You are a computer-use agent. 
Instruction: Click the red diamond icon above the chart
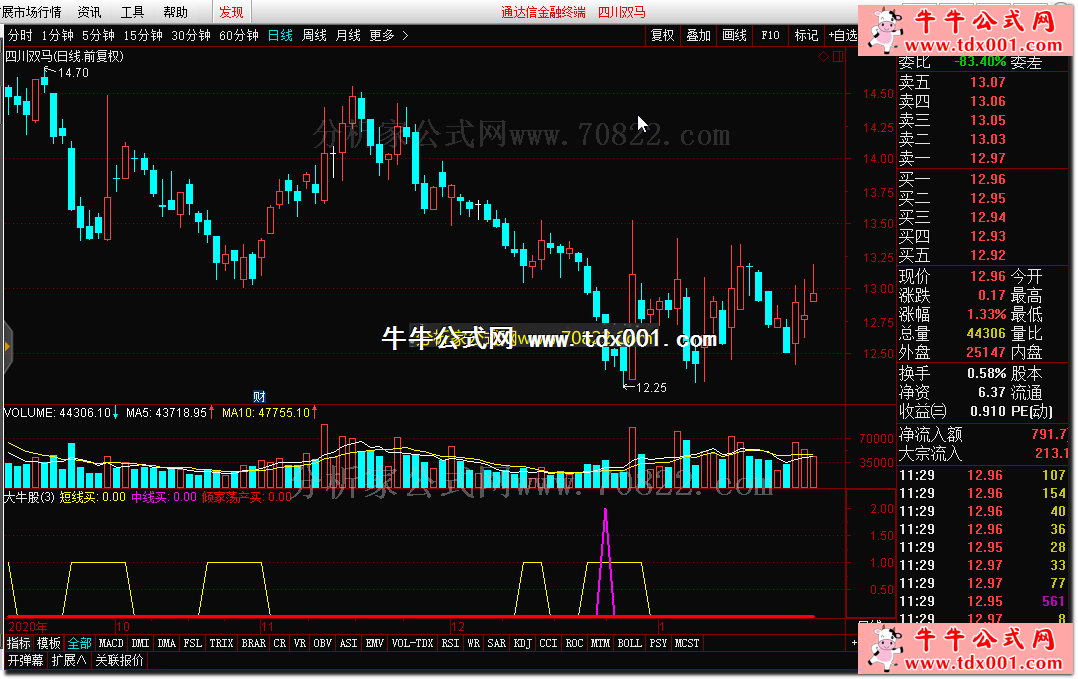pos(824,57)
